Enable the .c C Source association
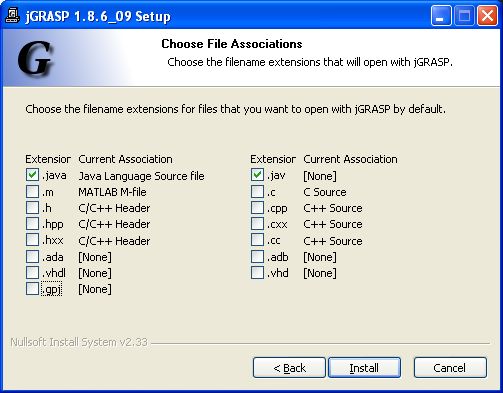The height and width of the screenshot is (393, 503). tap(257, 191)
